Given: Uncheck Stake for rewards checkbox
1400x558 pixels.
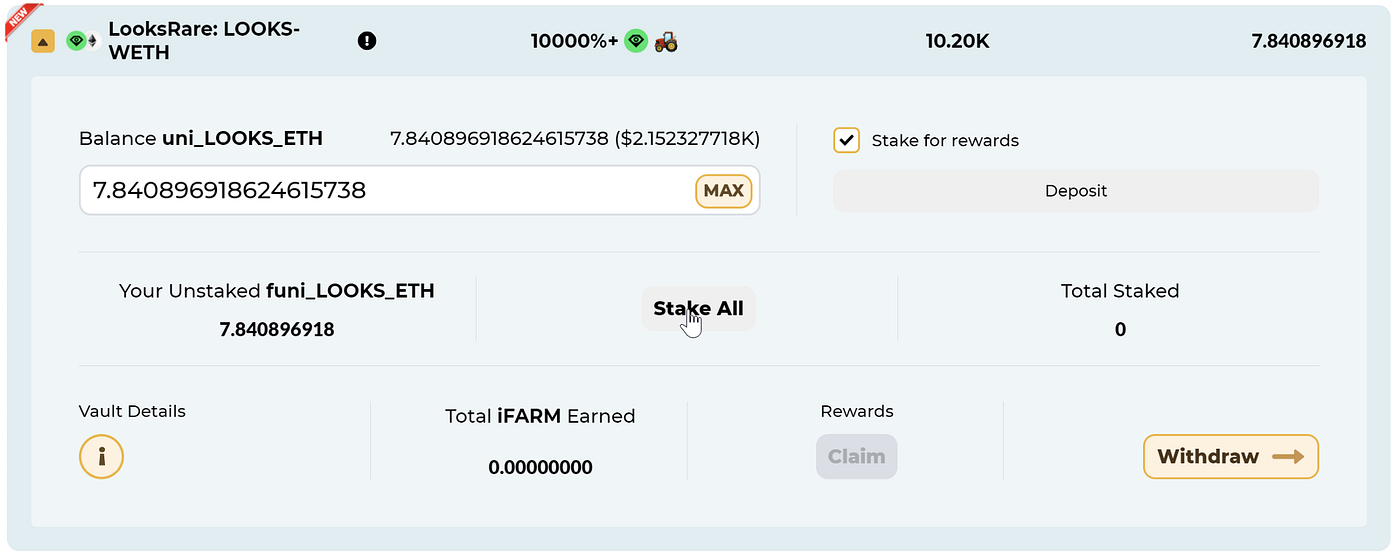Looking at the screenshot, I should click(x=846, y=140).
